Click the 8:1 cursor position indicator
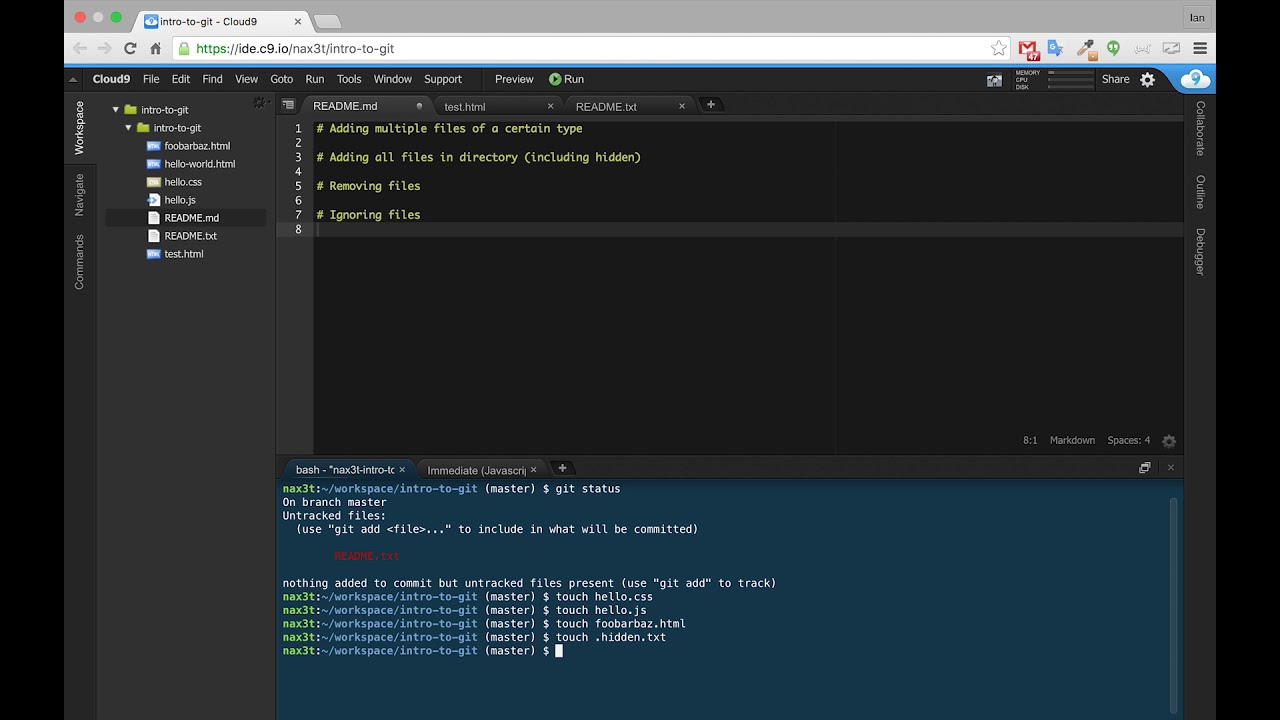Viewport: 1280px width, 720px height. 1030,440
